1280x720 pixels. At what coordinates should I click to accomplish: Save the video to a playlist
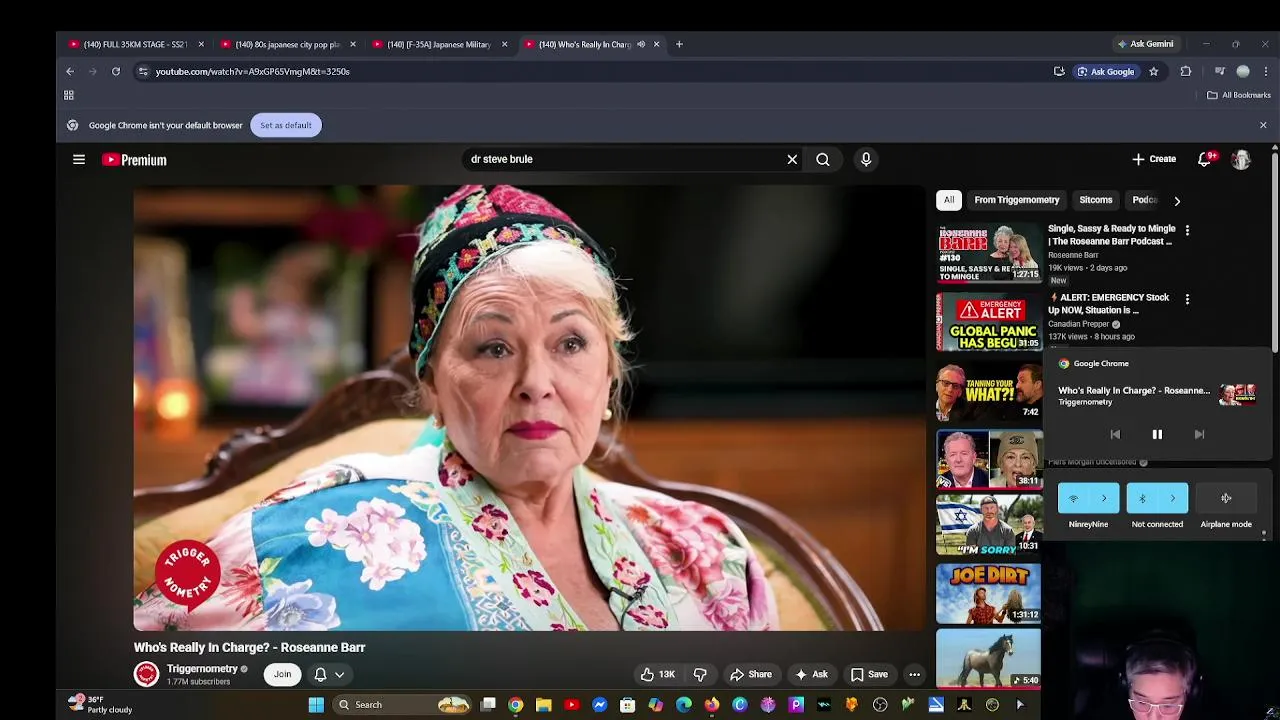click(869, 675)
